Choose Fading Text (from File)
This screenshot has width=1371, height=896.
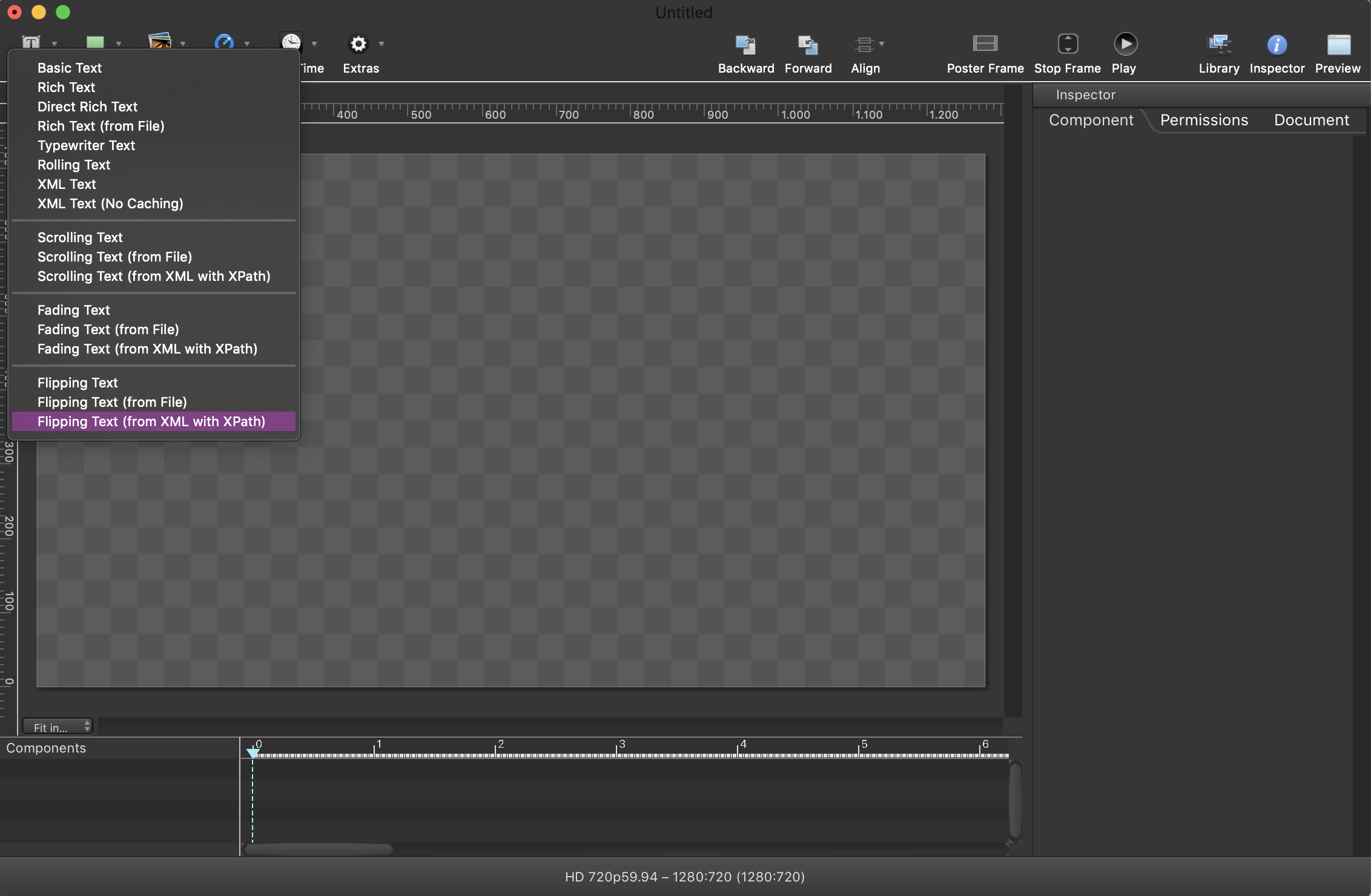point(154,329)
